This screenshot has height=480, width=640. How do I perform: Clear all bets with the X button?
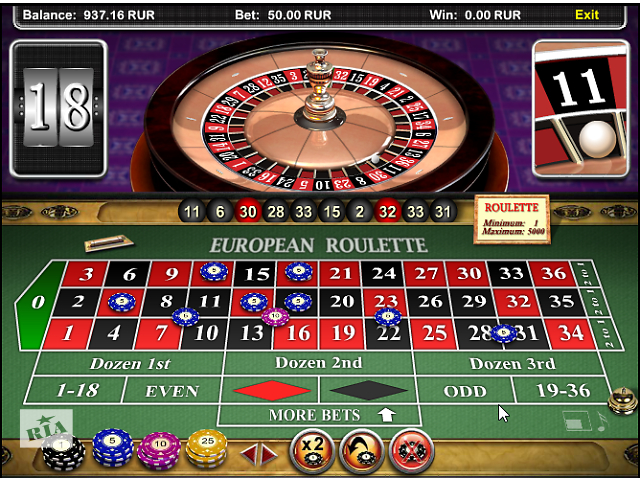(411, 451)
